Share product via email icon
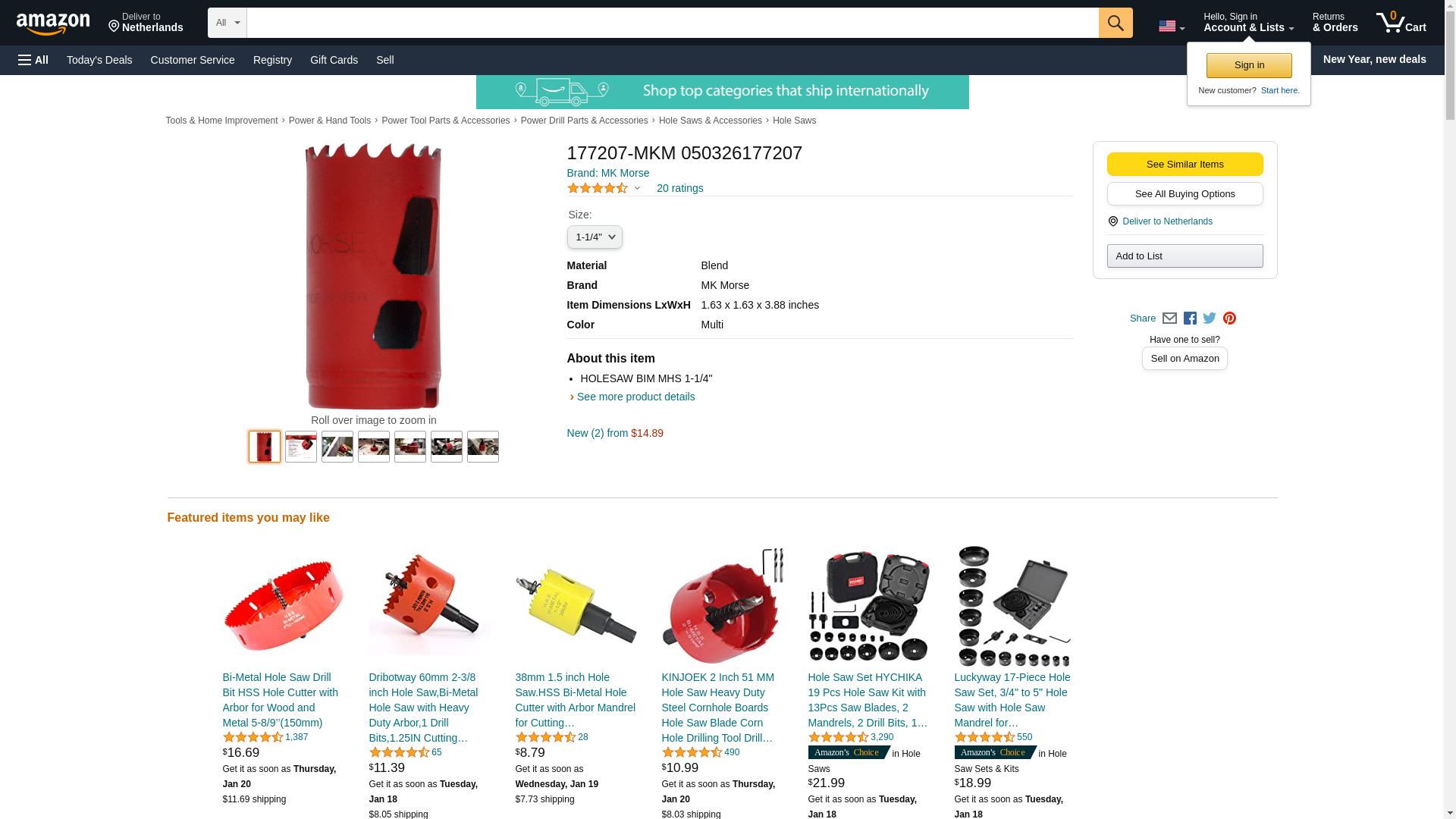This screenshot has height=819, width=1456. coord(1169,318)
